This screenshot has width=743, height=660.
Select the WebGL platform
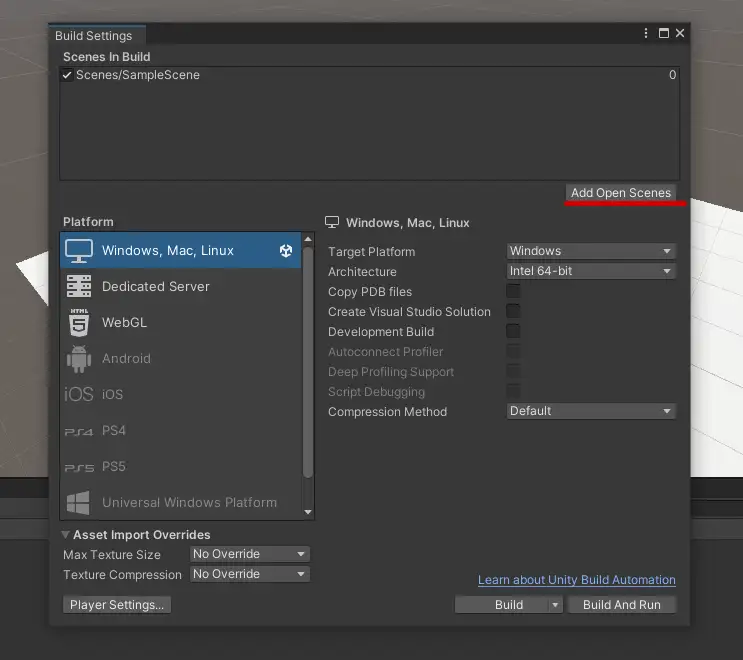[181, 322]
